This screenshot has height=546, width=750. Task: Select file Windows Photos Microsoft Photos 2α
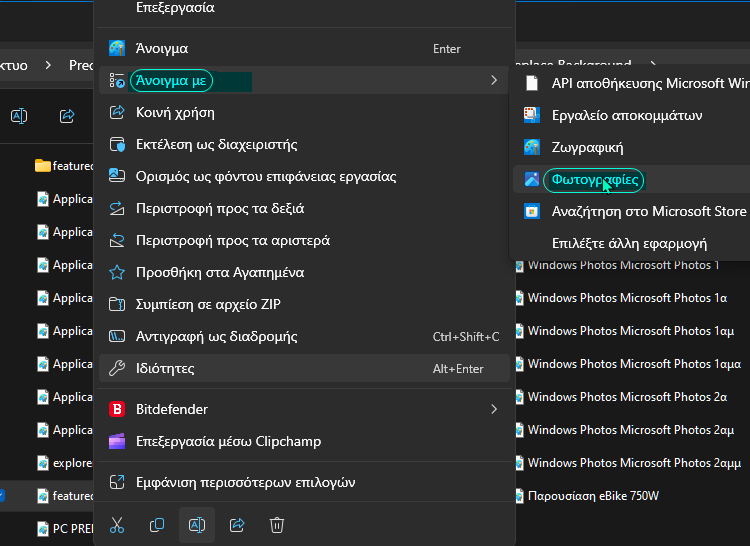[627, 397]
